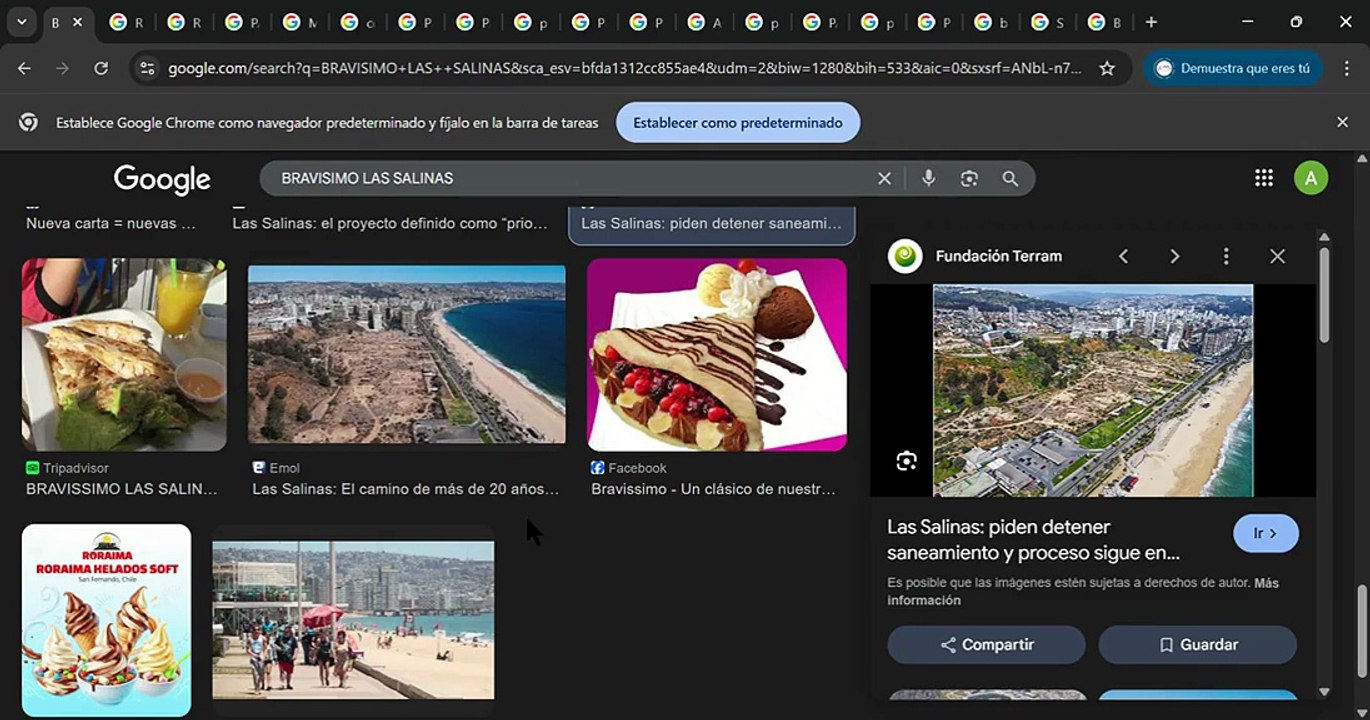Go back to previous page
1370x720 pixels.
click(x=24, y=68)
